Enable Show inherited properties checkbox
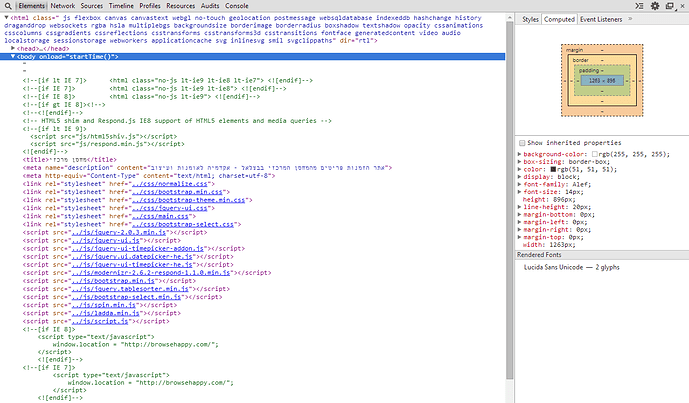The image size is (689, 403). click(522, 143)
